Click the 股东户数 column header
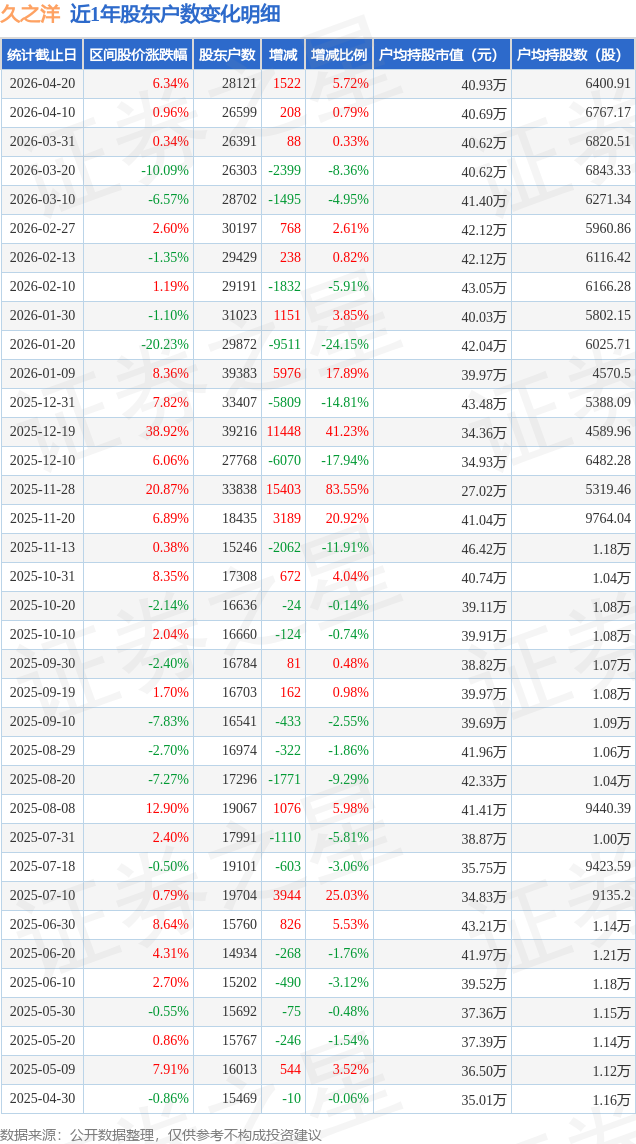 coord(227,55)
